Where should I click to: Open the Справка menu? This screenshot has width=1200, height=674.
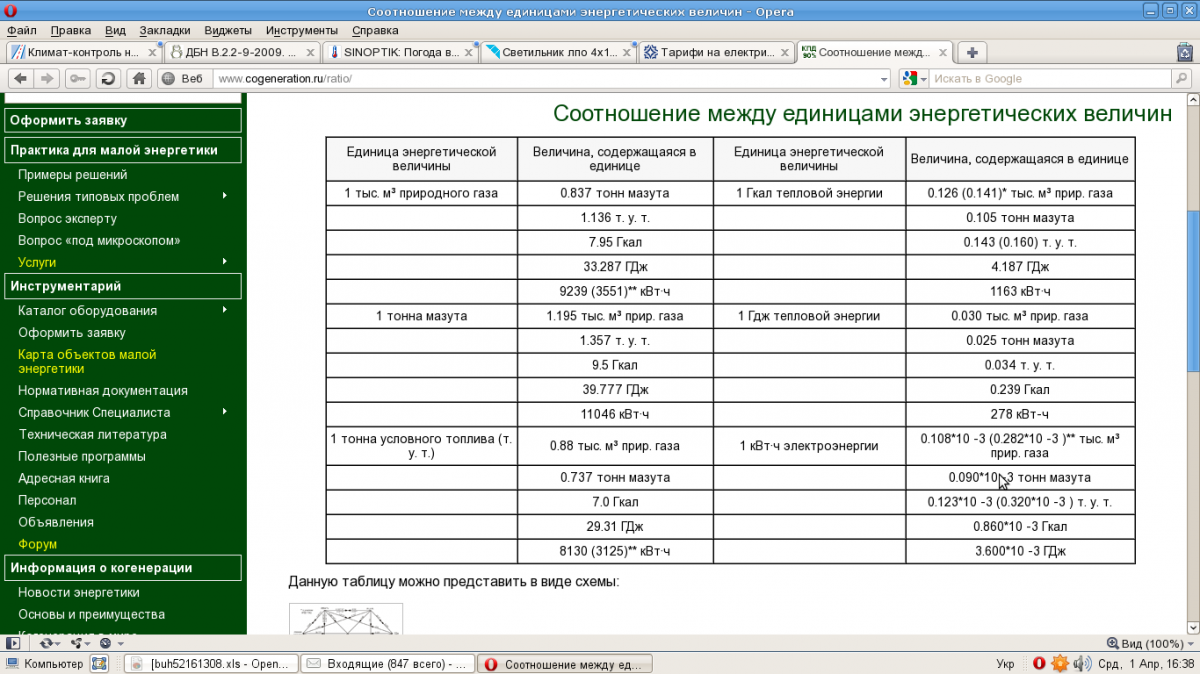pyautogui.click(x=375, y=30)
